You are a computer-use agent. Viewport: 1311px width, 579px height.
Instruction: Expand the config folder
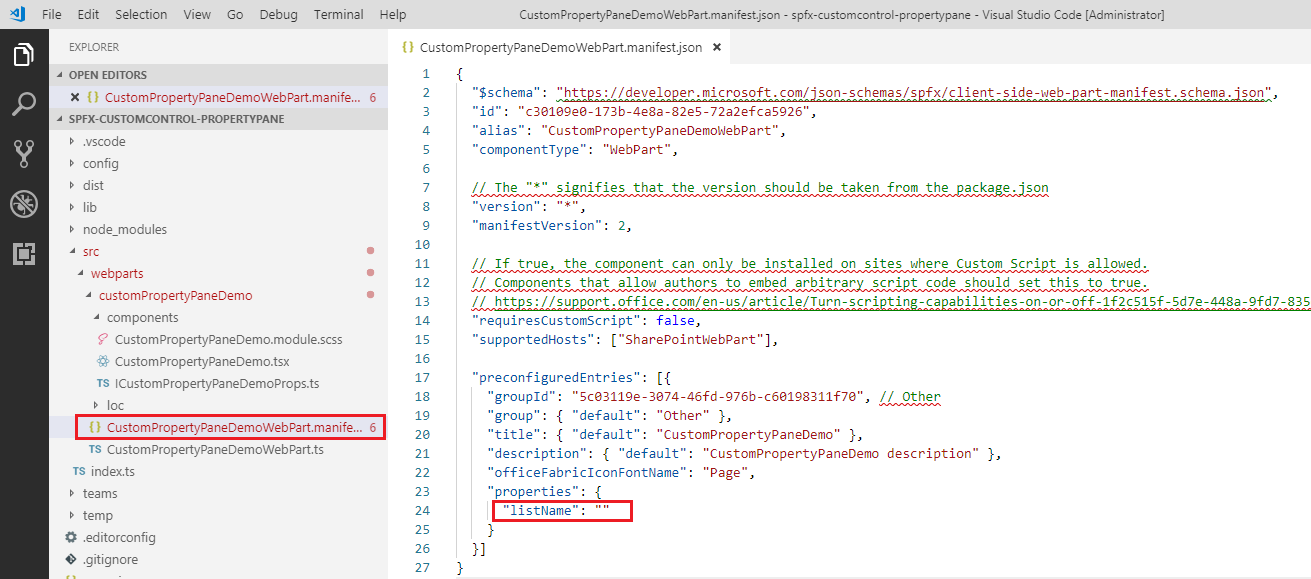[100, 163]
